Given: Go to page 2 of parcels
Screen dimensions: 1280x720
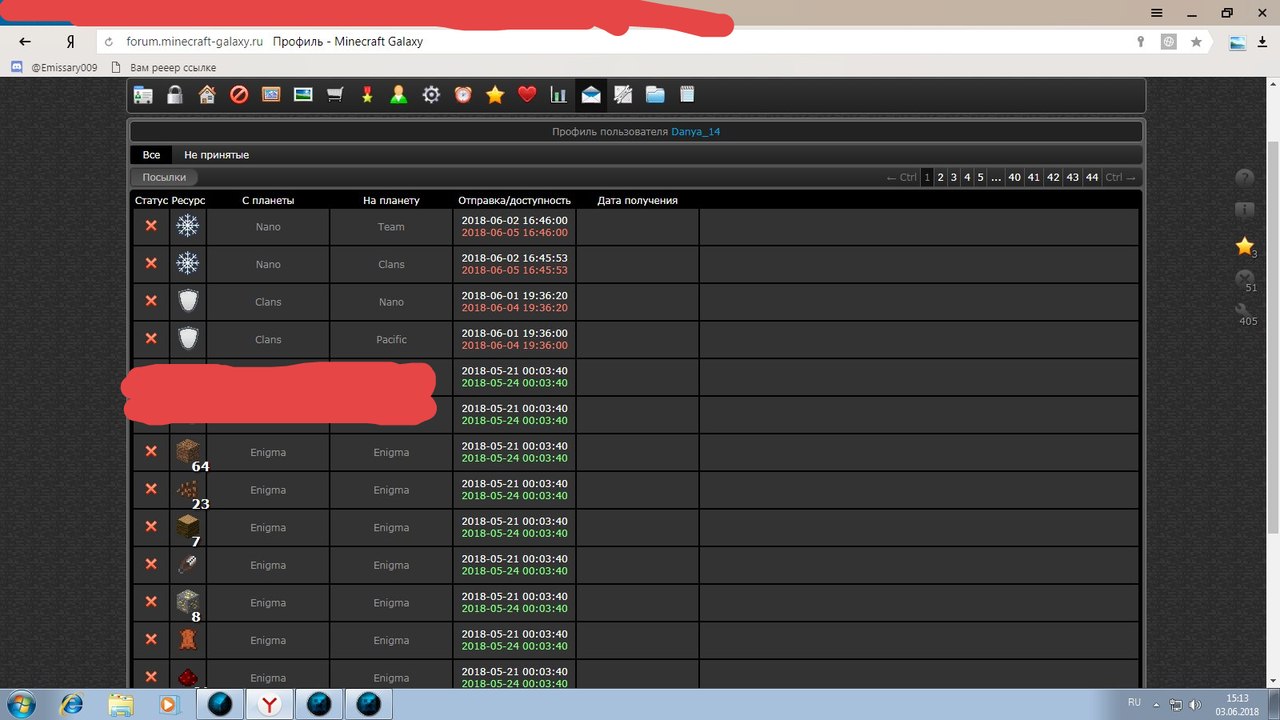Looking at the screenshot, I should pyautogui.click(x=941, y=177).
